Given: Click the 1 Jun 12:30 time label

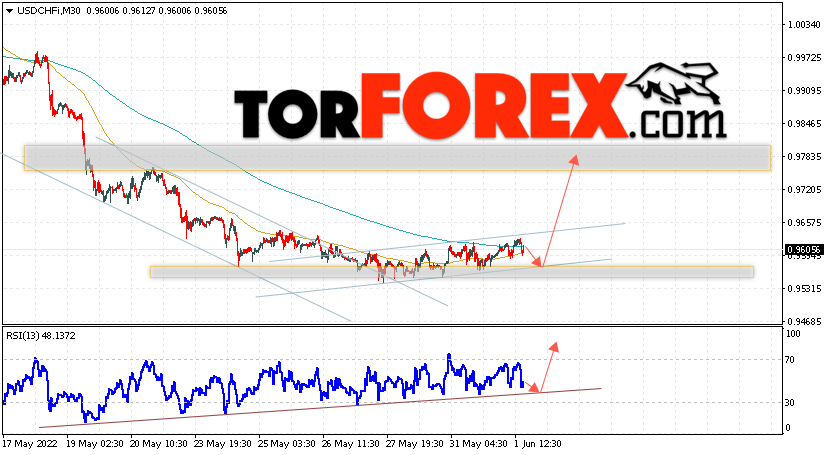Looking at the screenshot, I should click(538, 444).
